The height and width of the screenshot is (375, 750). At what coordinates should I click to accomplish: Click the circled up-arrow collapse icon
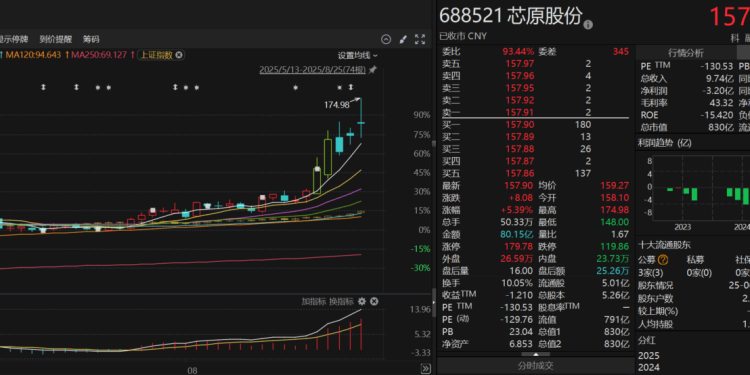point(386,39)
